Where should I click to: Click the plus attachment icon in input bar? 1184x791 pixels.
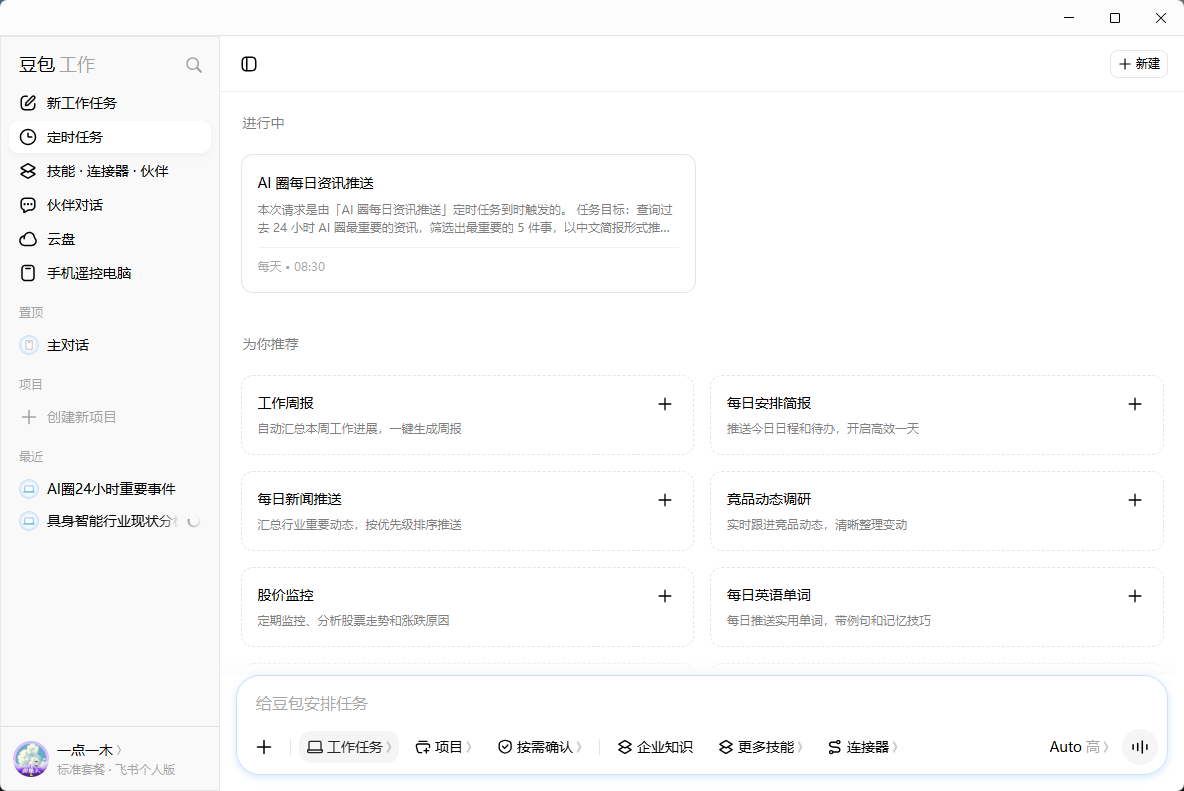click(264, 747)
